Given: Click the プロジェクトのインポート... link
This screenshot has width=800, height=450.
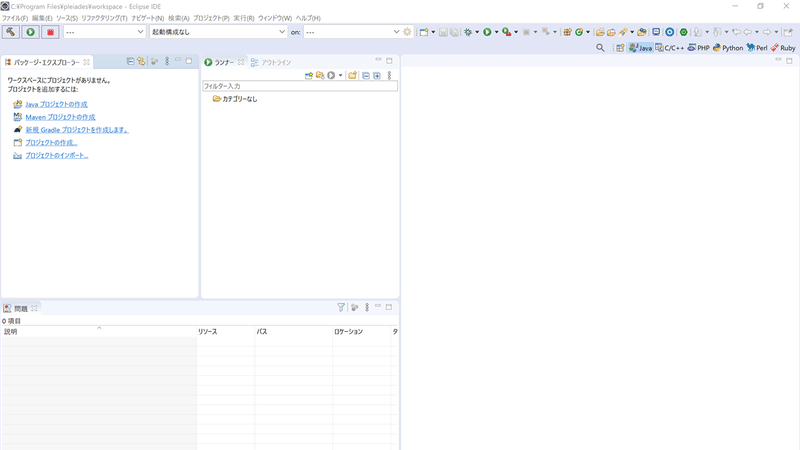Looking at the screenshot, I should coord(57,155).
